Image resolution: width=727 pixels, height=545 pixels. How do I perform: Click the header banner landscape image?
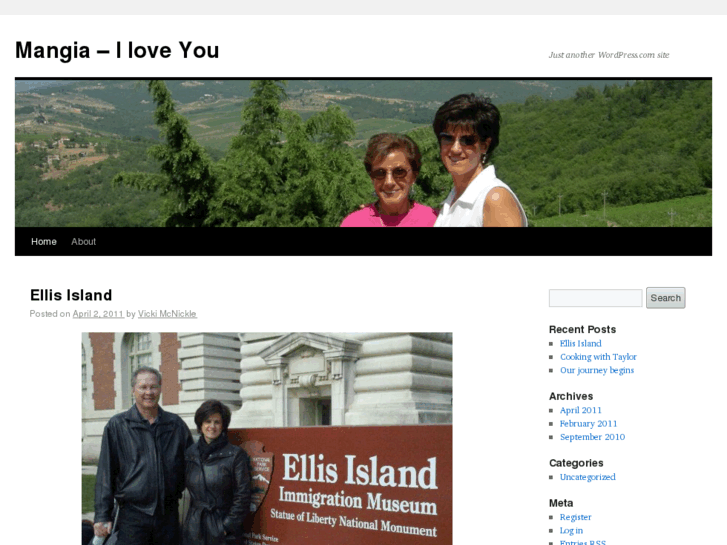click(364, 154)
